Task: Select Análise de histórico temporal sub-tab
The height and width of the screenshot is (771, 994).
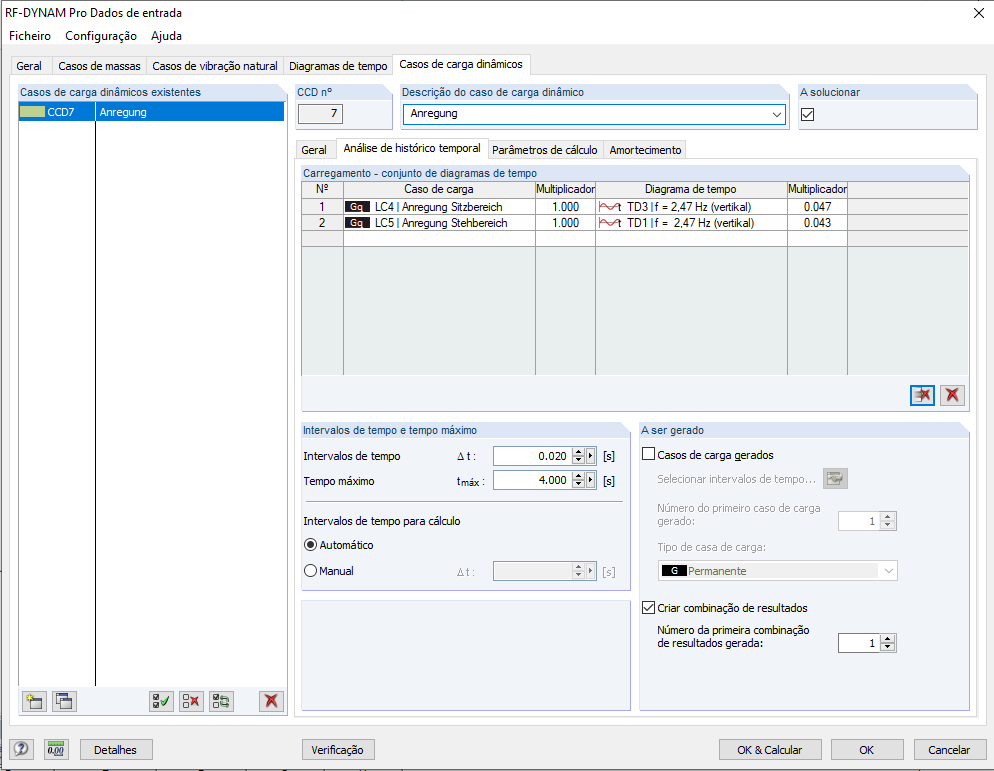Action: [x=412, y=148]
